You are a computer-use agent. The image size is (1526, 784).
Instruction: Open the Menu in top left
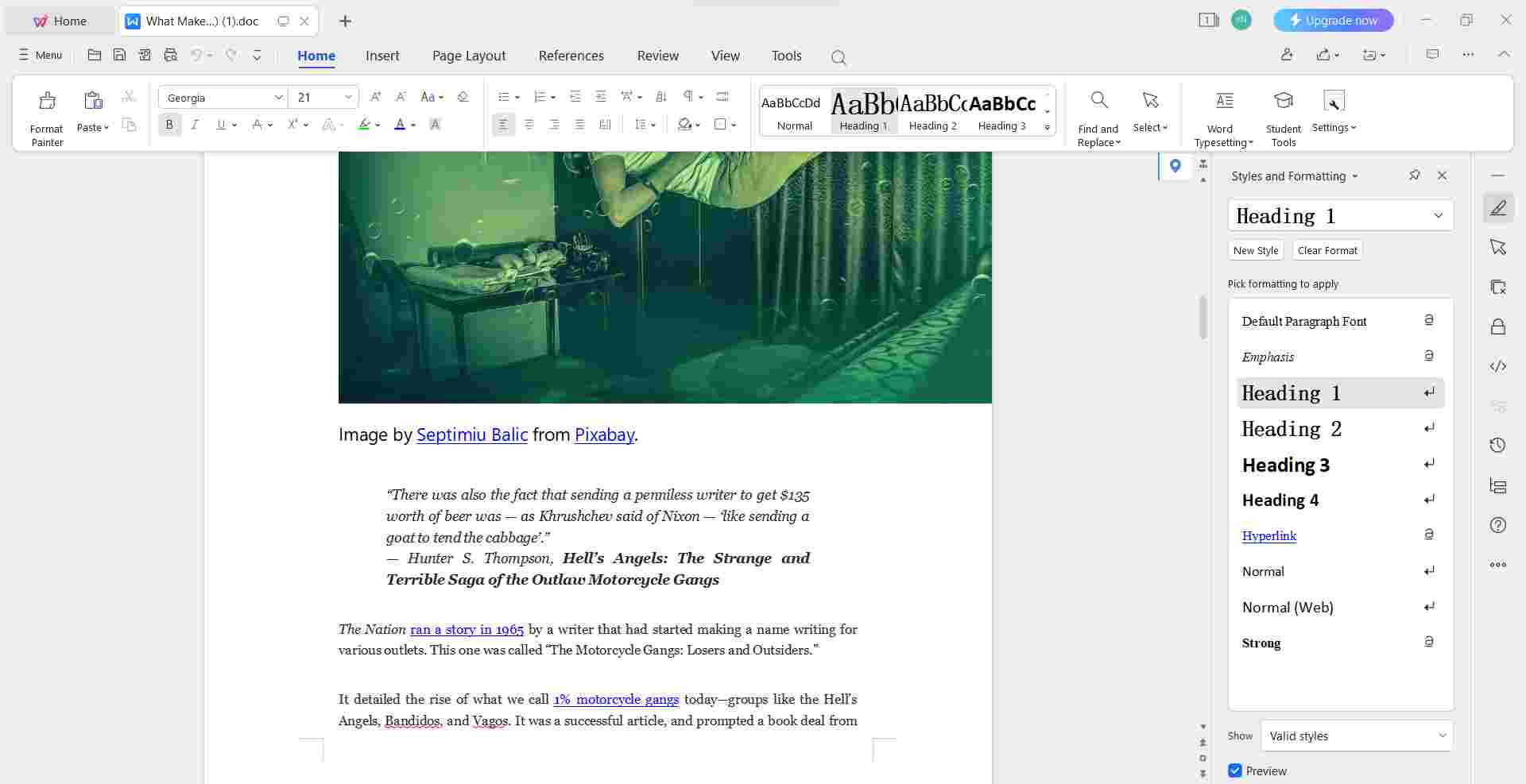38,56
